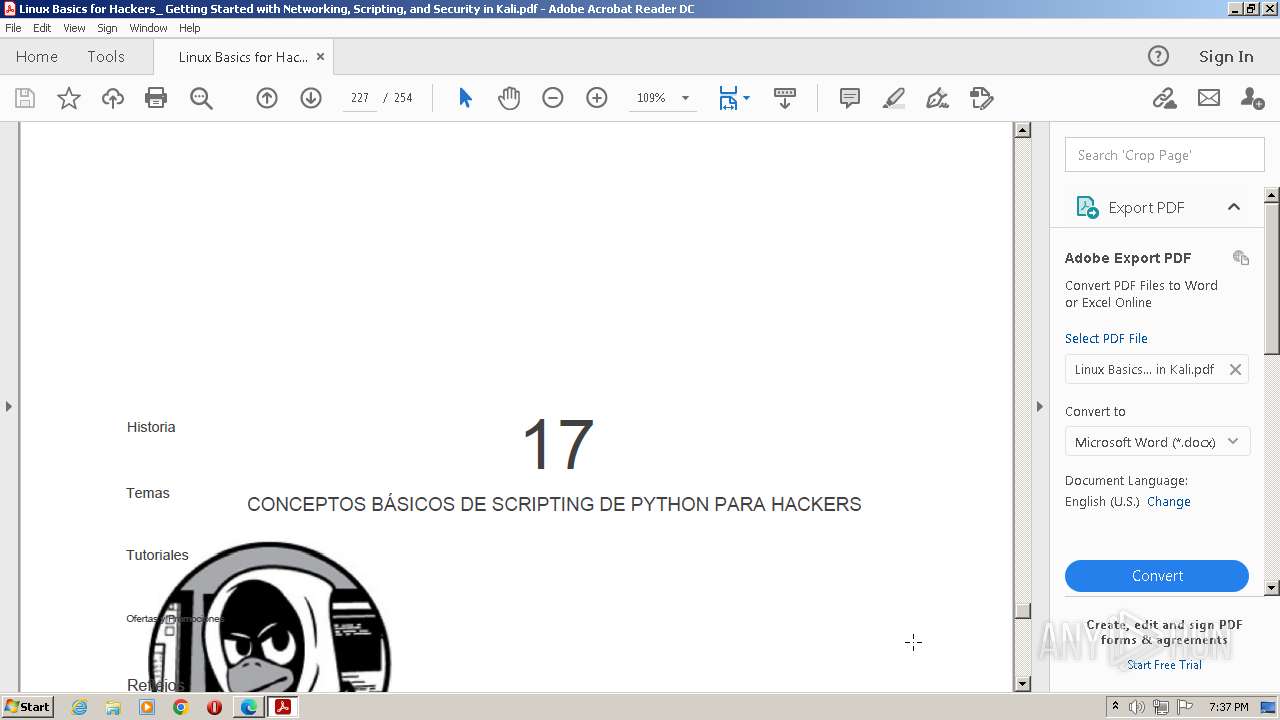Click the Start Free Trial link
The image size is (1280, 720).
click(1164, 665)
